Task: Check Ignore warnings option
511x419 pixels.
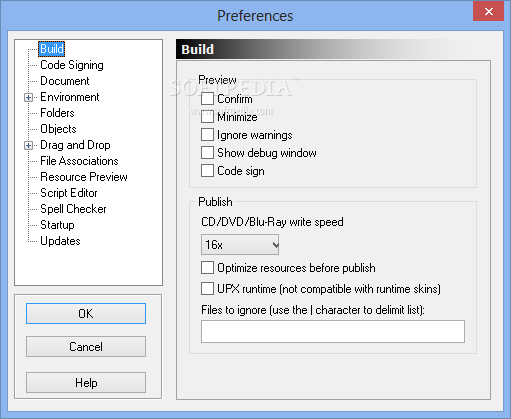Action: pos(207,135)
